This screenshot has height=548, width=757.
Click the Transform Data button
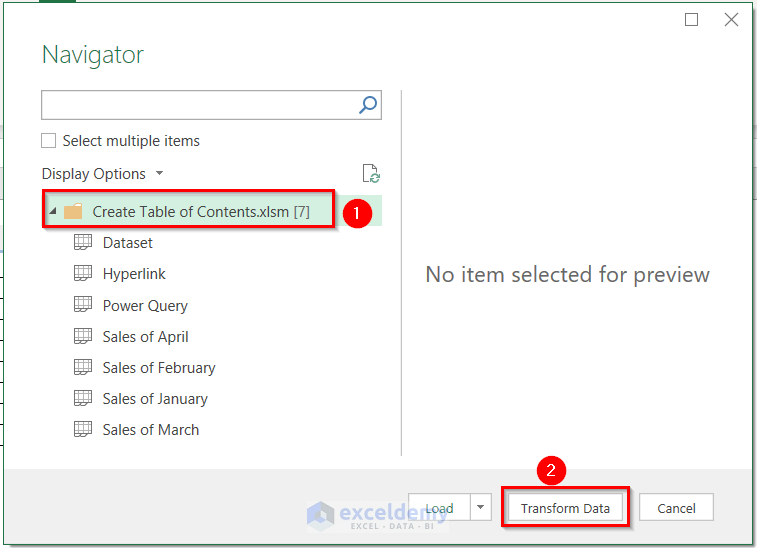(x=565, y=507)
